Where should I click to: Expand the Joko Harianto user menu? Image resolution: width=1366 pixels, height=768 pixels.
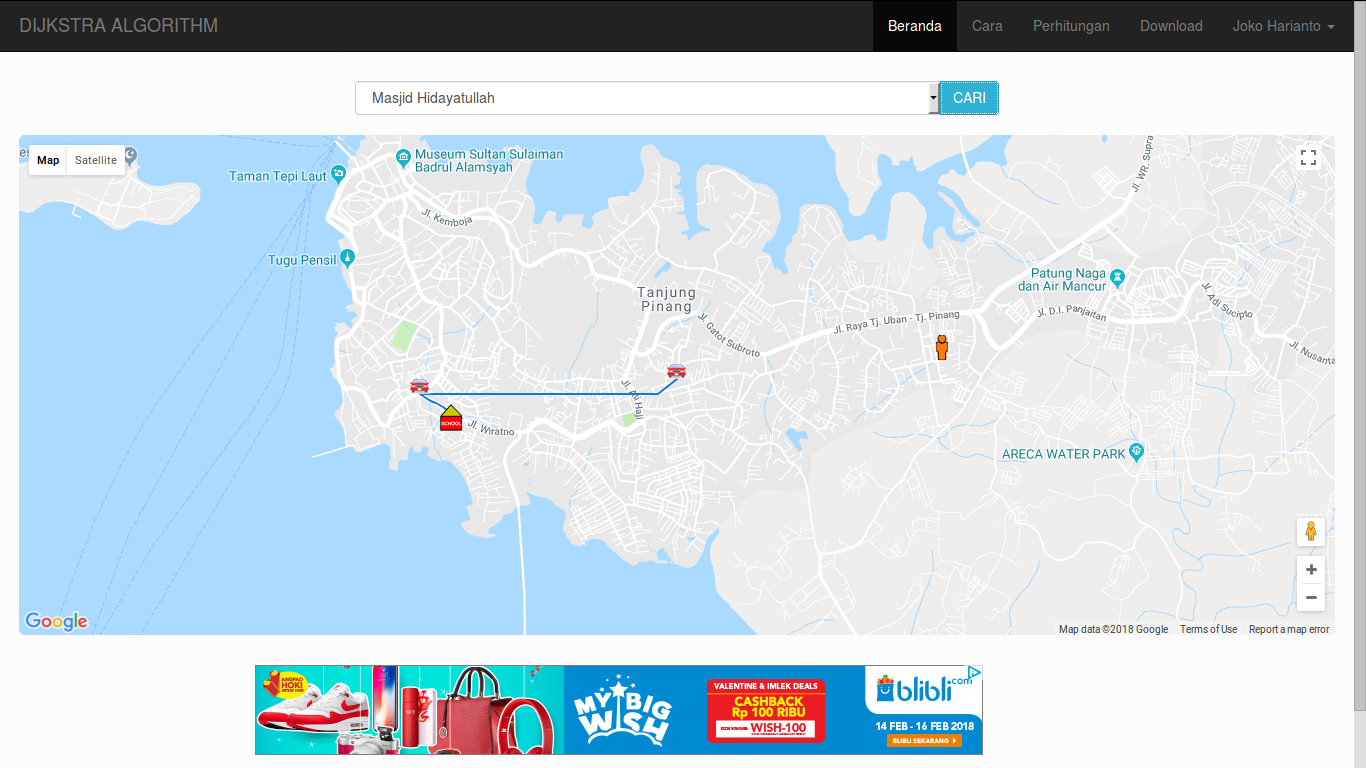click(1283, 26)
